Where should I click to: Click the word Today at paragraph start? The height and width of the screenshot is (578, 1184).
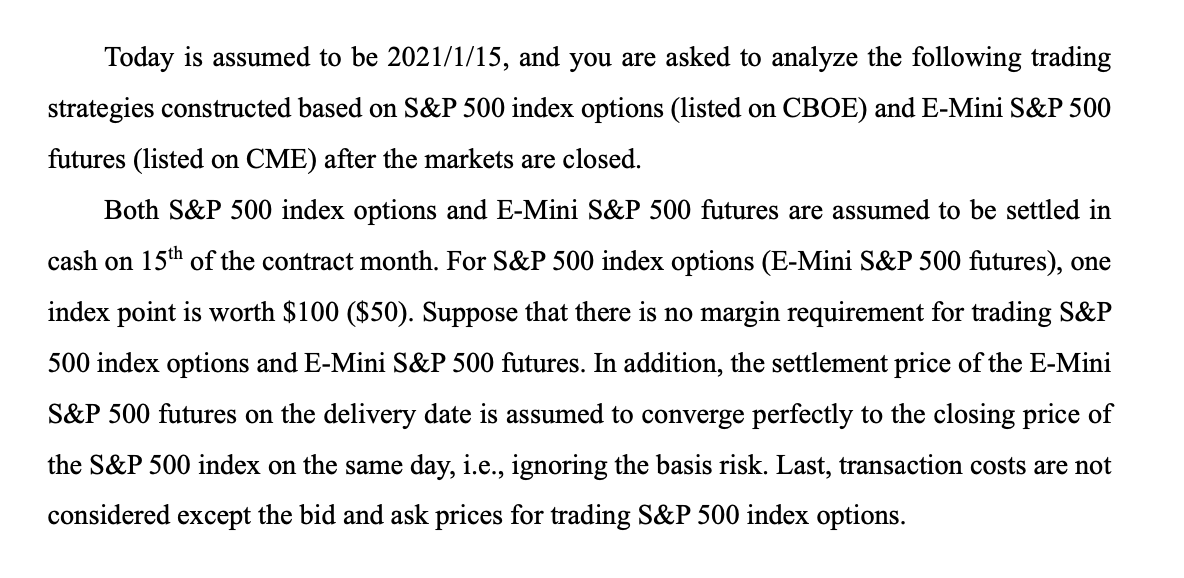pos(139,58)
